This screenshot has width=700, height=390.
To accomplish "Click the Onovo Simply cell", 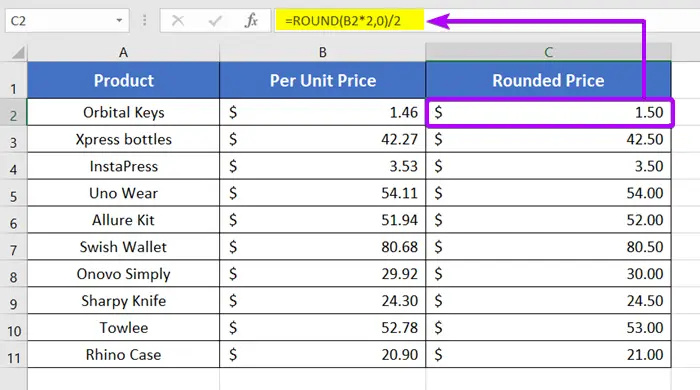I will coord(123,274).
